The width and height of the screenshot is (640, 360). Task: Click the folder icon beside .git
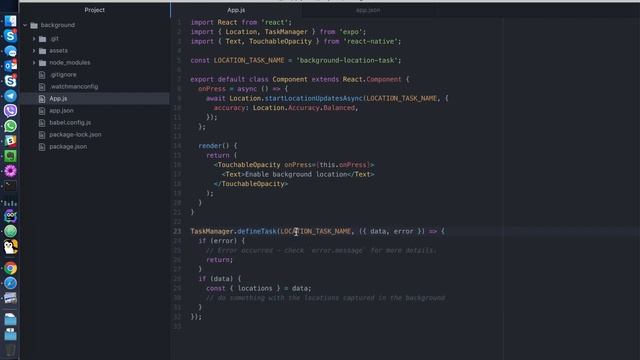(42, 39)
